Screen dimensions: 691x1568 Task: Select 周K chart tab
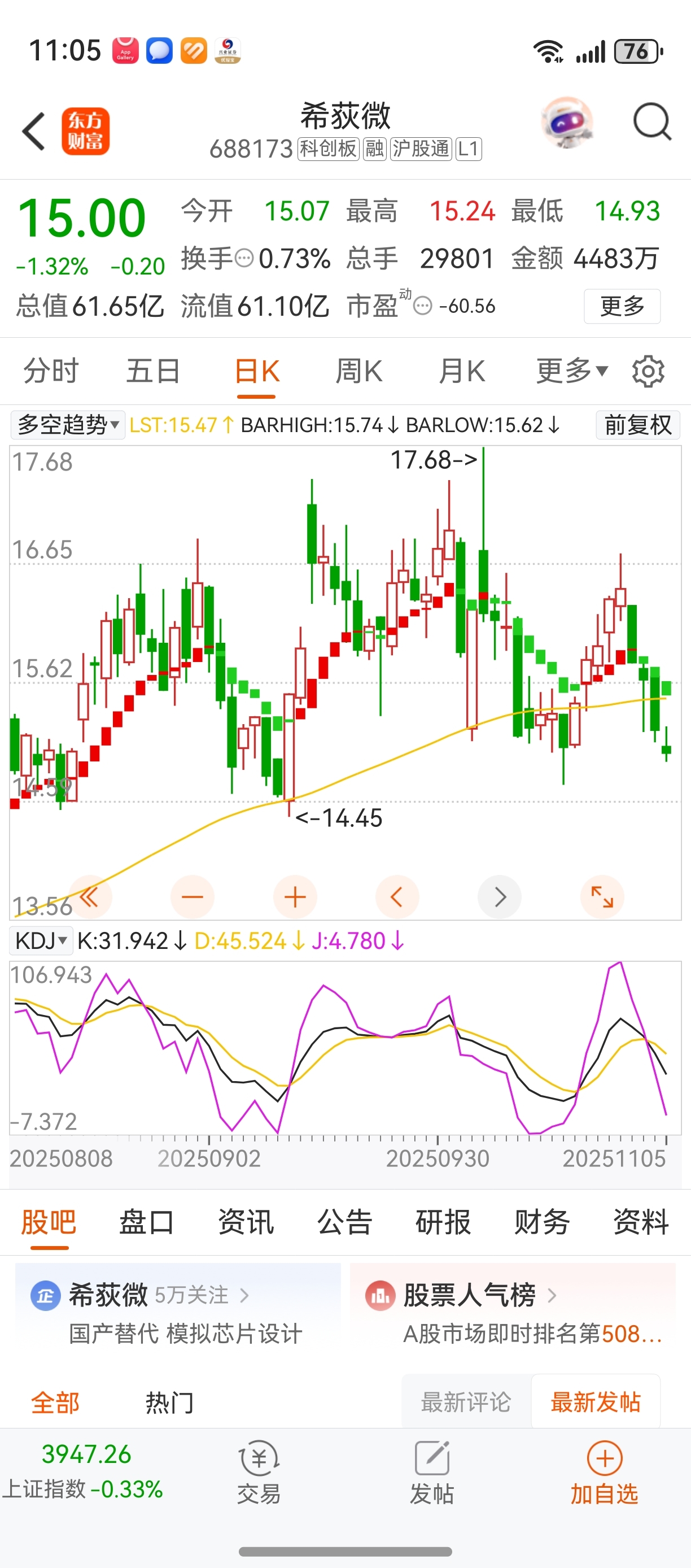(x=359, y=371)
